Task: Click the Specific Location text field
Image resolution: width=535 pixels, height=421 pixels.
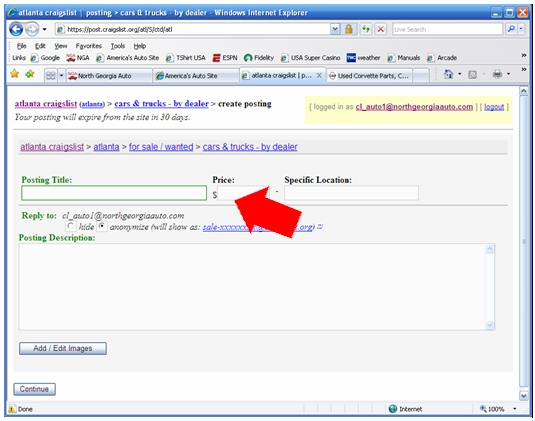Action: [x=351, y=193]
